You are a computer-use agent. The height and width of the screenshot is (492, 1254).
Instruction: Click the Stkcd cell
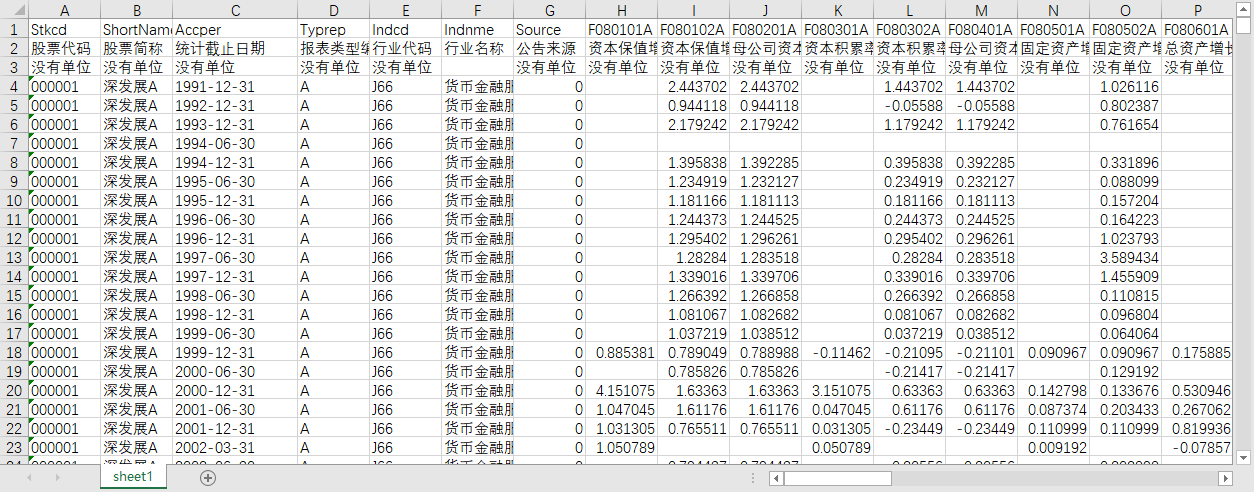click(65, 30)
